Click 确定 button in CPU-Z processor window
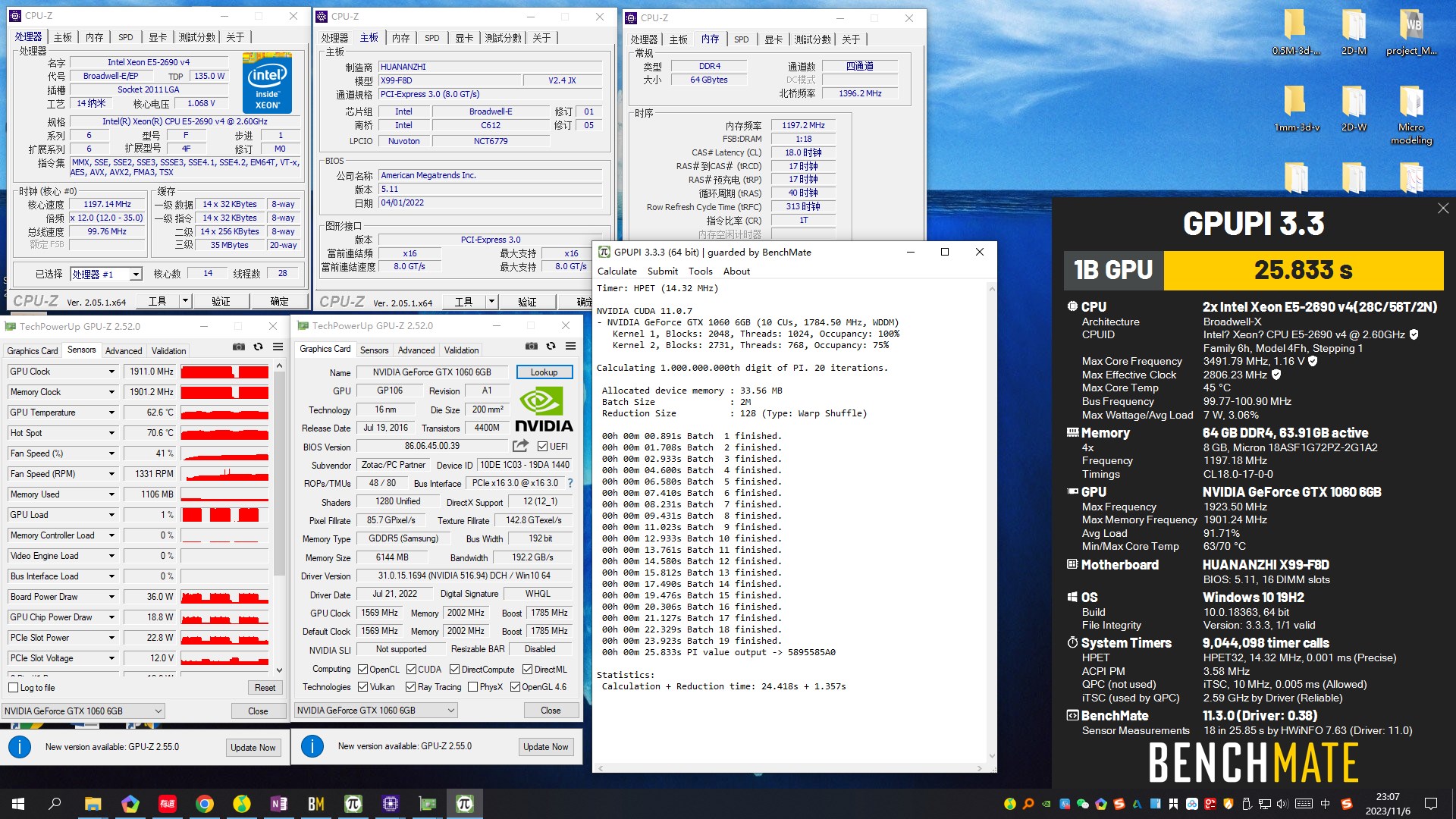This screenshot has height=819, width=1456. 279,301
